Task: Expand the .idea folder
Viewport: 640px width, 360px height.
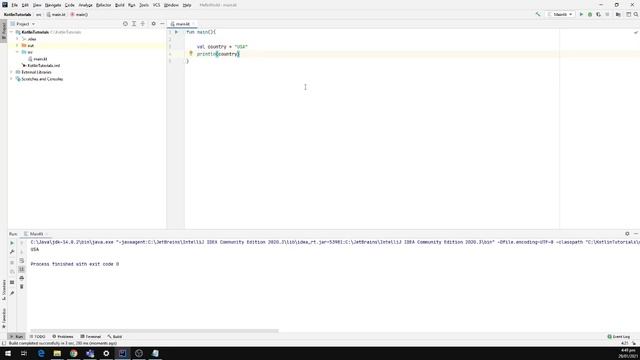Action: click(x=17, y=39)
